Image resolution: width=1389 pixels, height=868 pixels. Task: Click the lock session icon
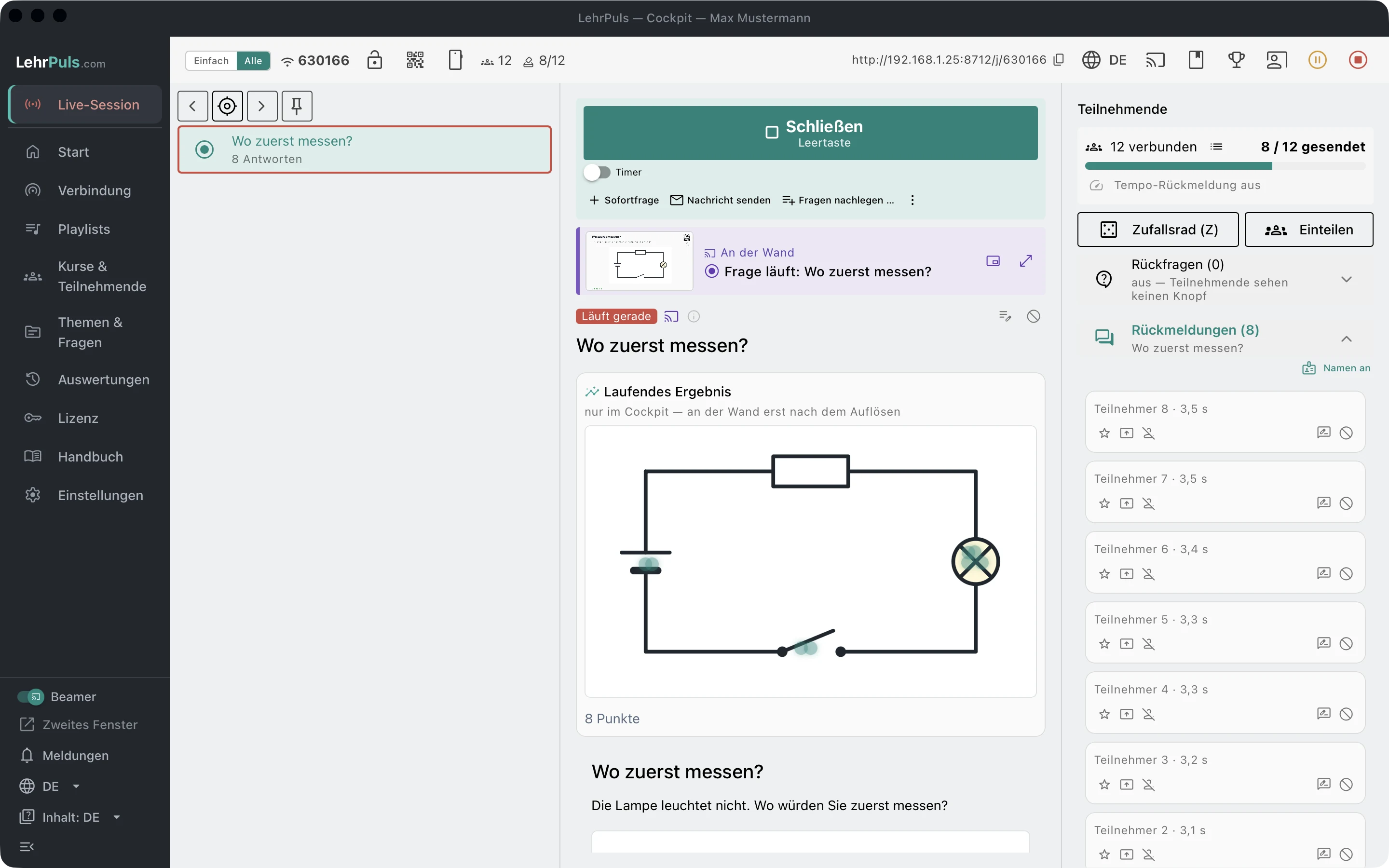tap(374, 60)
